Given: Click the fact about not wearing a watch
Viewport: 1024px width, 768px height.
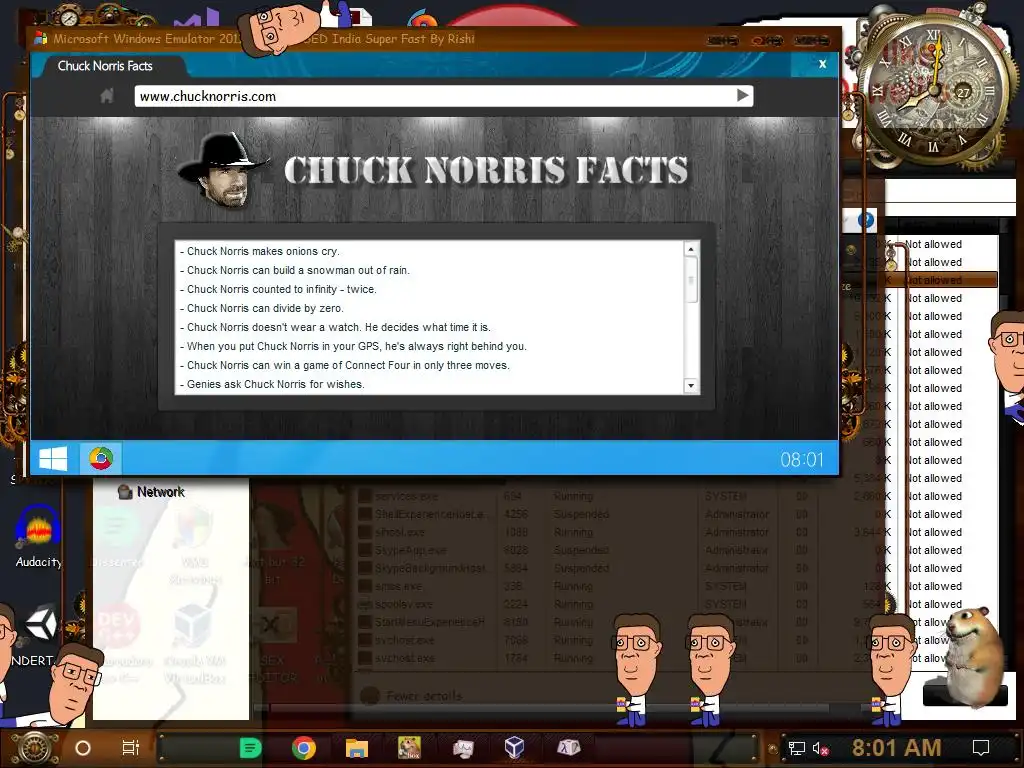Looking at the screenshot, I should pyautogui.click(x=335, y=327).
